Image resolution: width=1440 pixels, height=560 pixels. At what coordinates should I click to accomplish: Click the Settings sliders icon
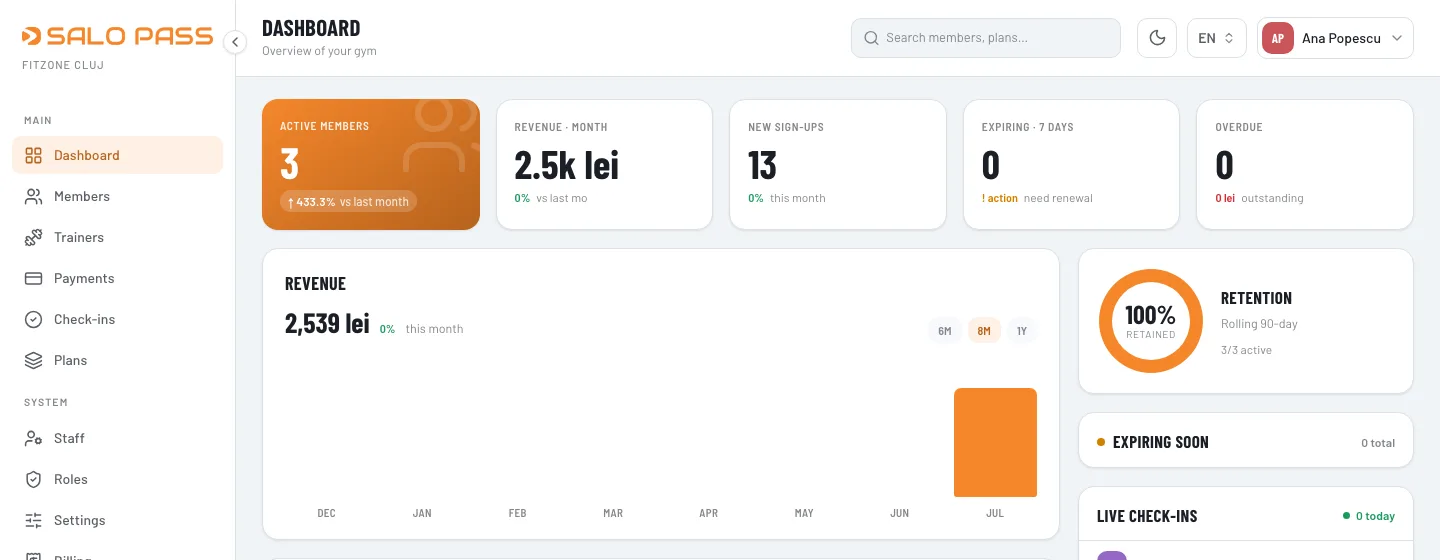tap(33, 520)
